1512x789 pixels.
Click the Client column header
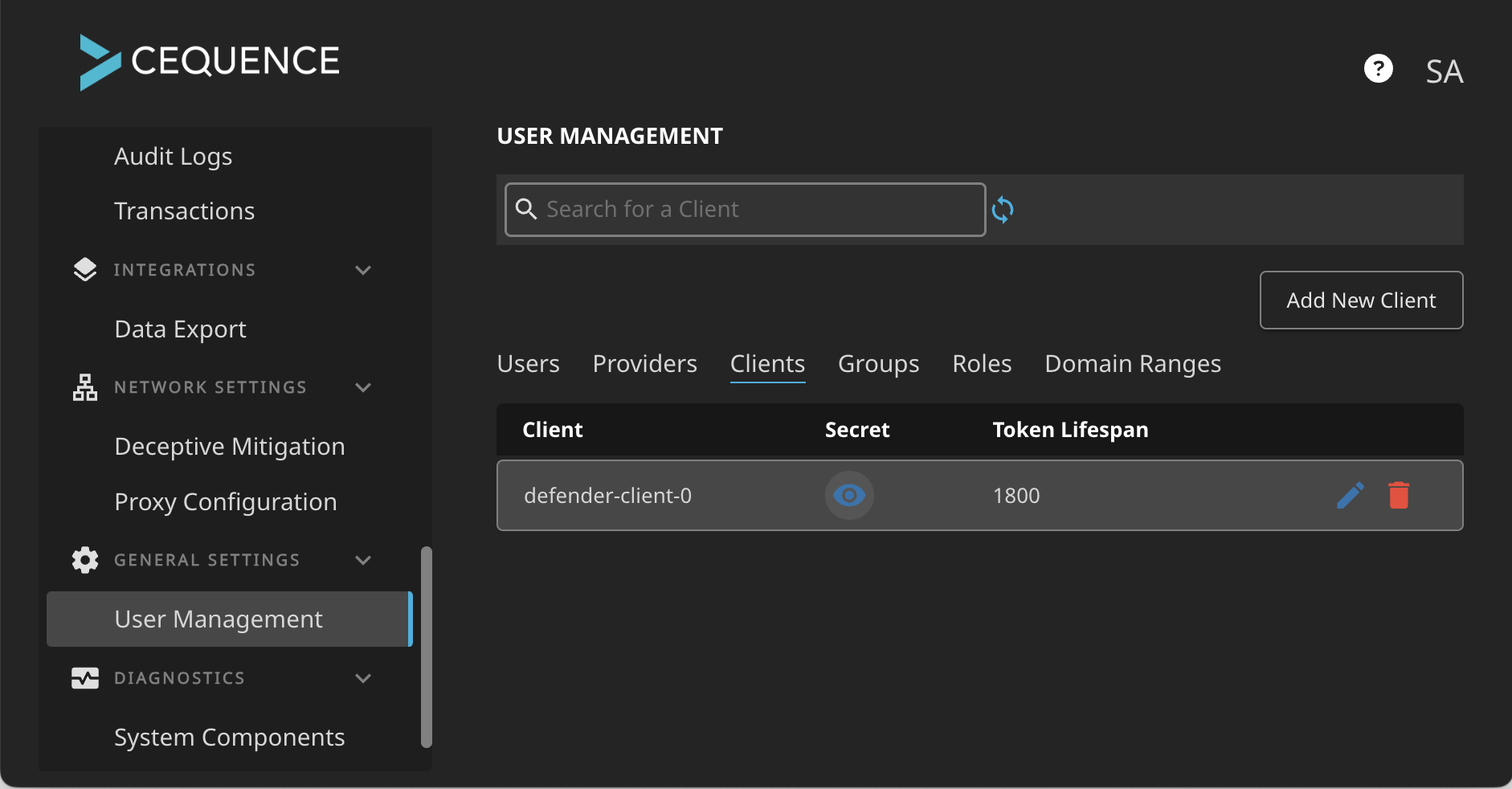pos(553,430)
